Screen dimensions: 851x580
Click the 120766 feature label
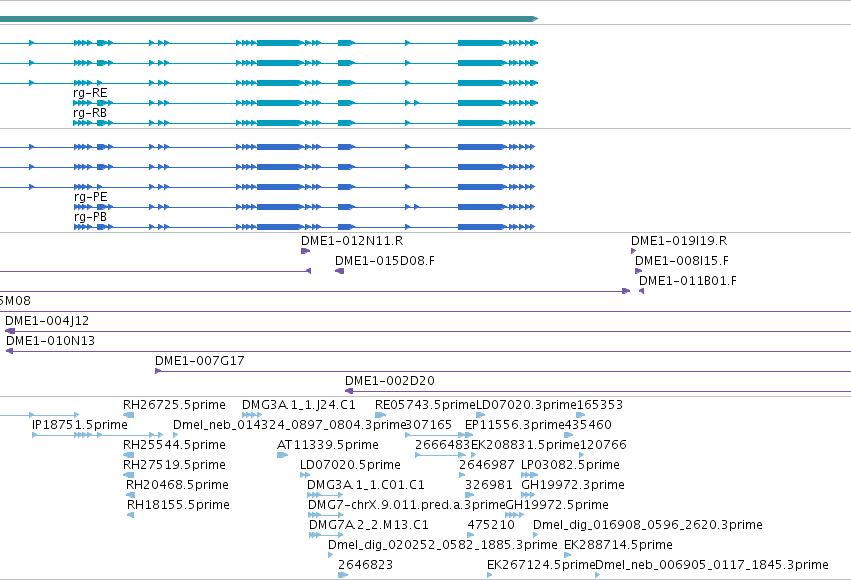604,445
